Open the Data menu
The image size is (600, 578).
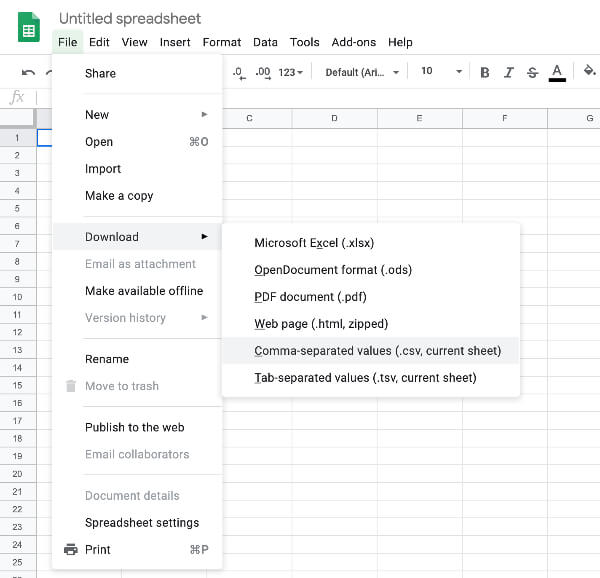(265, 42)
